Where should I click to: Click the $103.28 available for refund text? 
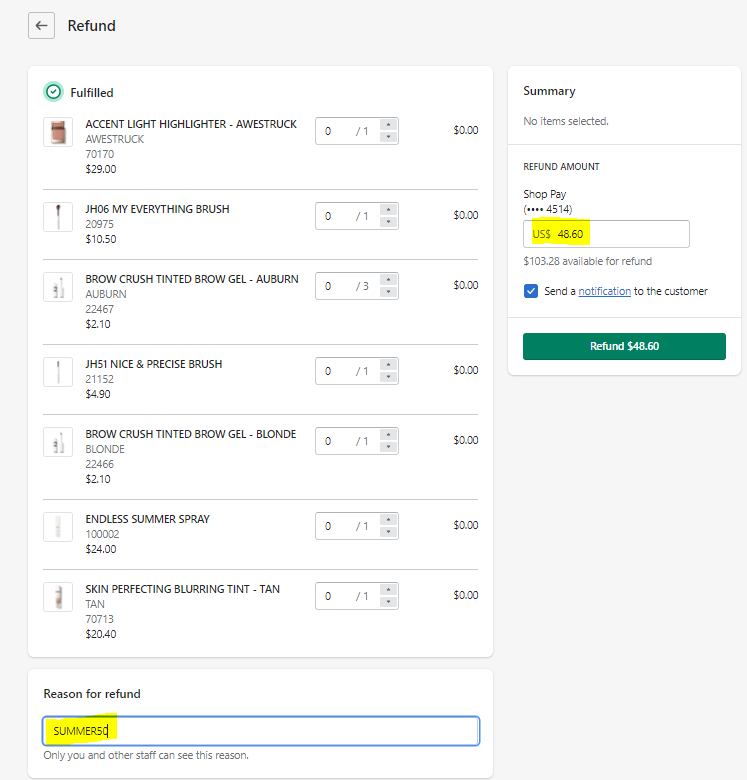(587, 261)
